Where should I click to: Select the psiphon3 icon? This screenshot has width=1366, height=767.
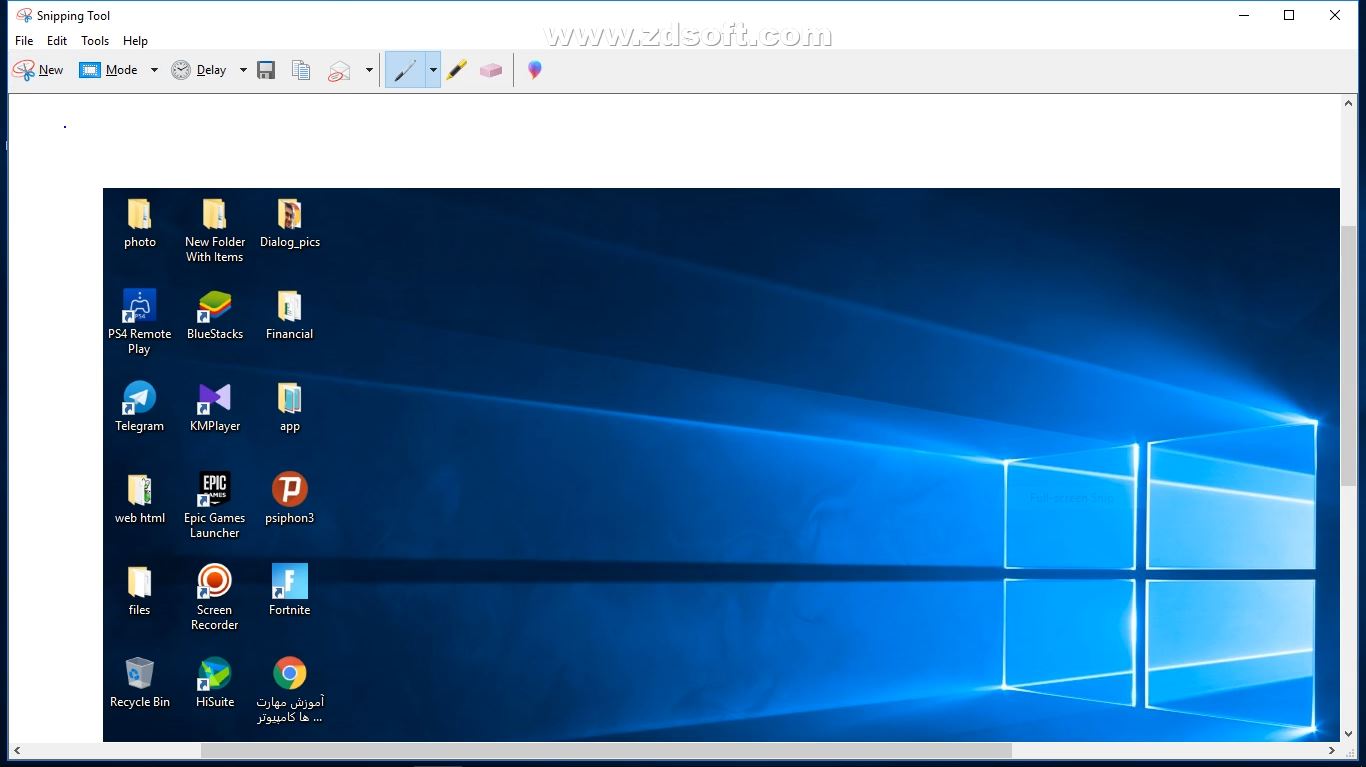pyautogui.click(x=290, y=499)
